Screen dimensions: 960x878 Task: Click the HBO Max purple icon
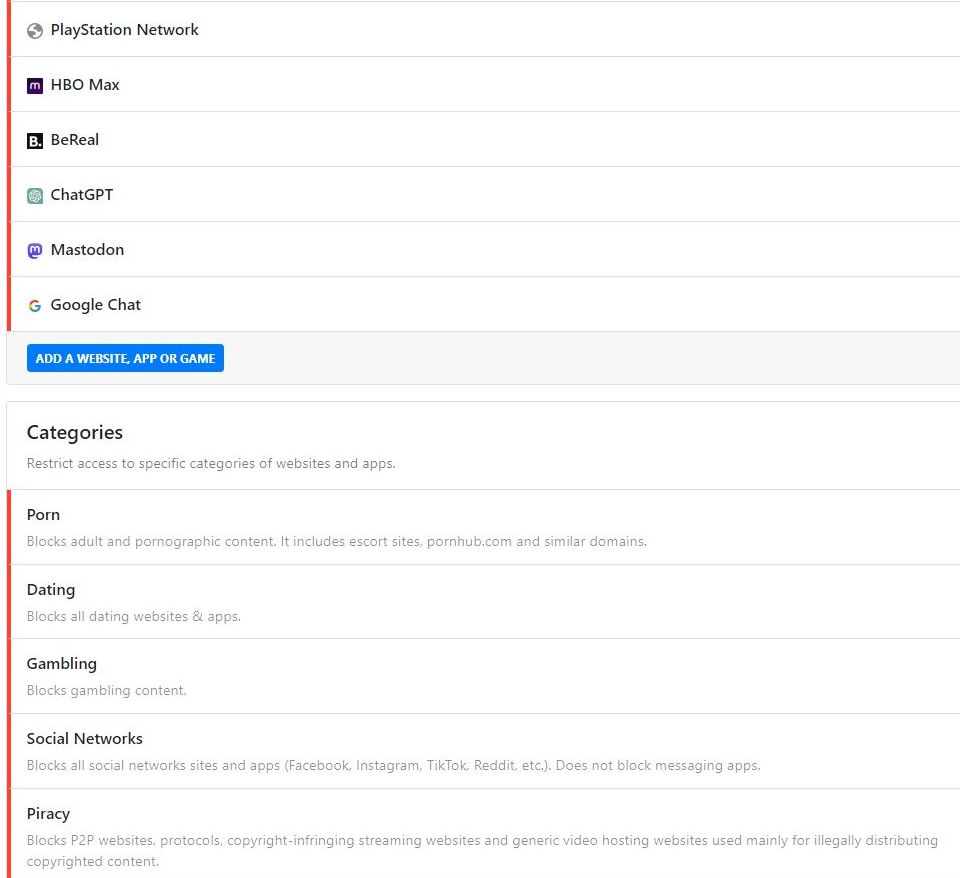pyautogui.click(x=35, y=86)
